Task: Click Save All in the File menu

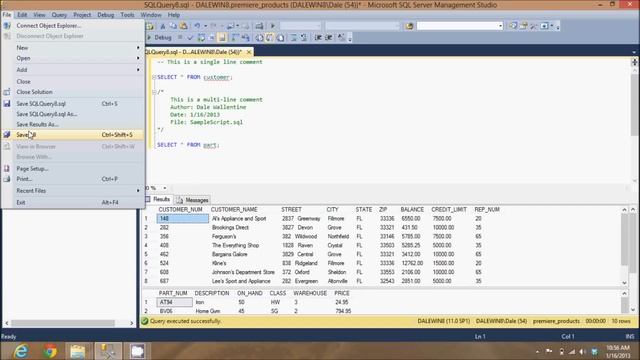Action: coord(73,135)
